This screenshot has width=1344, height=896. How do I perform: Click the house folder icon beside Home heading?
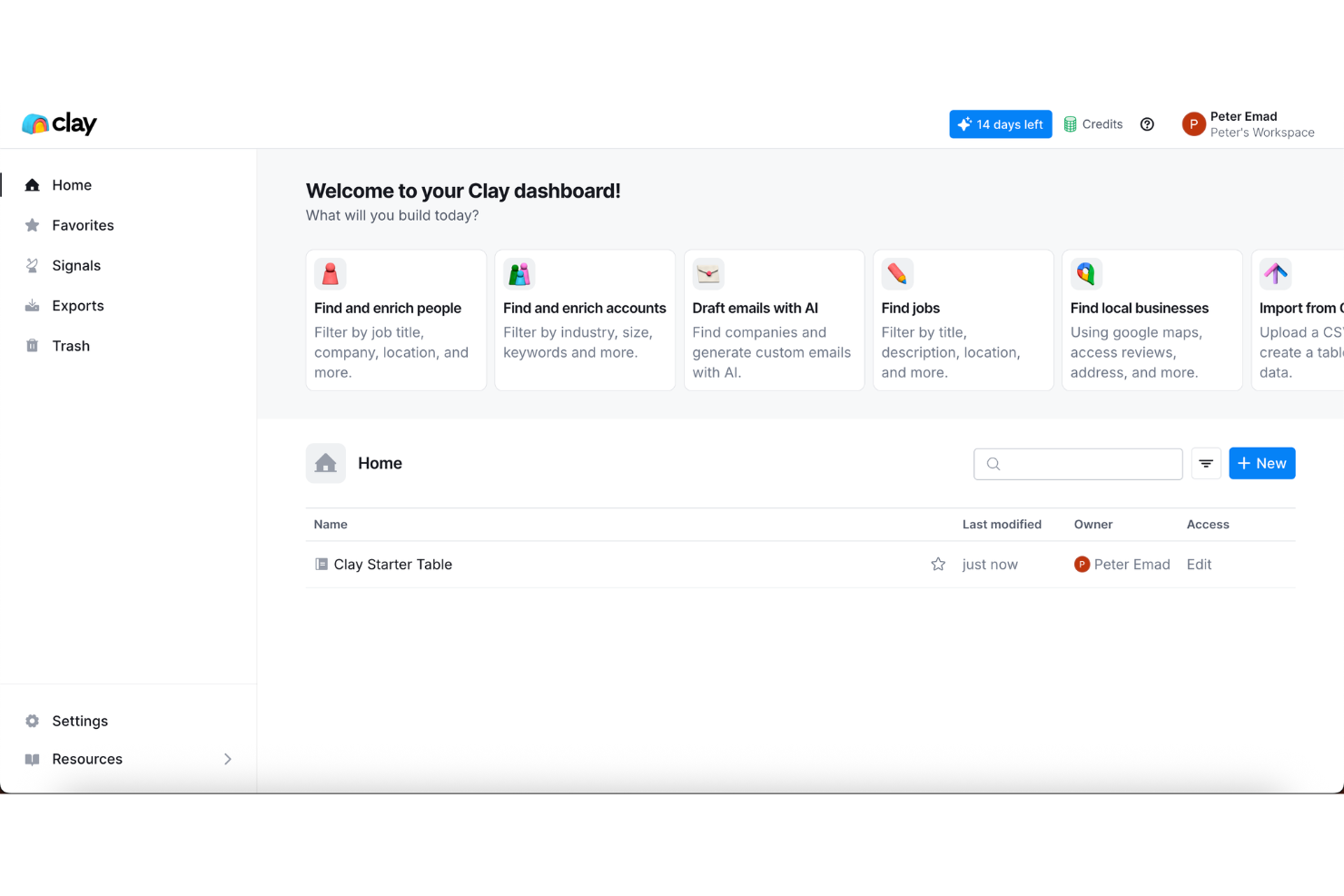pyautogui.click(x=326, y=463)
